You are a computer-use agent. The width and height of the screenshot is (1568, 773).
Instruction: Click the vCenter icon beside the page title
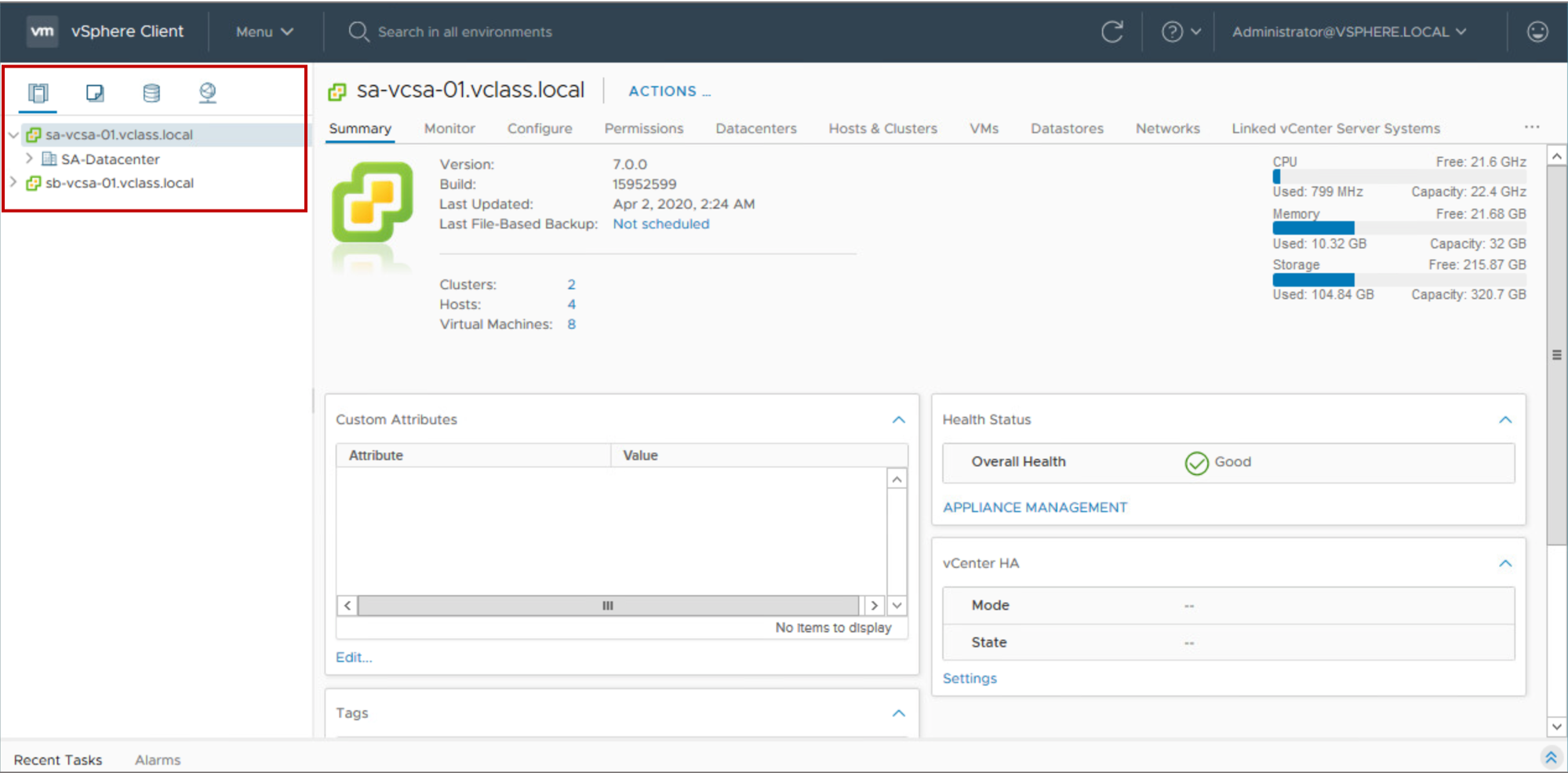(337, 92)
